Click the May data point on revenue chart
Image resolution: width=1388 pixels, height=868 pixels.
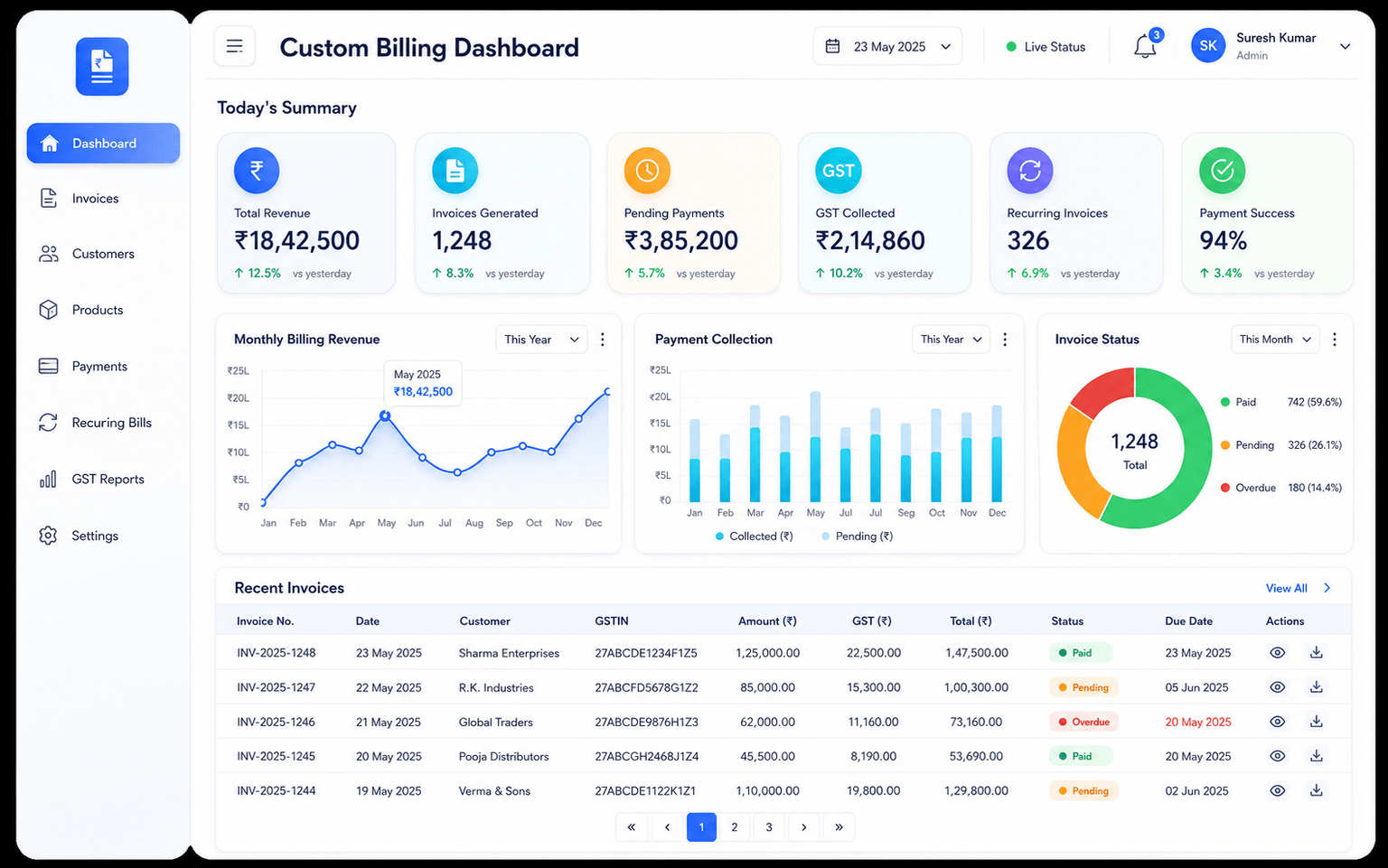pos(385,415)
